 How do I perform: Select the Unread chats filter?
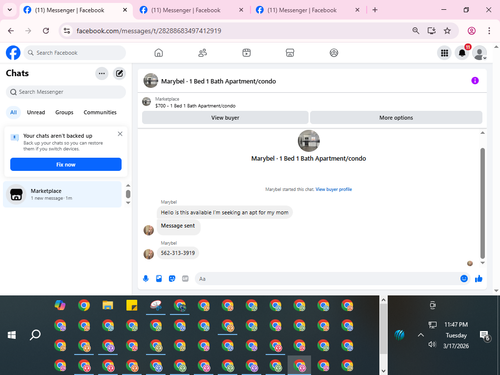point(36,112)
